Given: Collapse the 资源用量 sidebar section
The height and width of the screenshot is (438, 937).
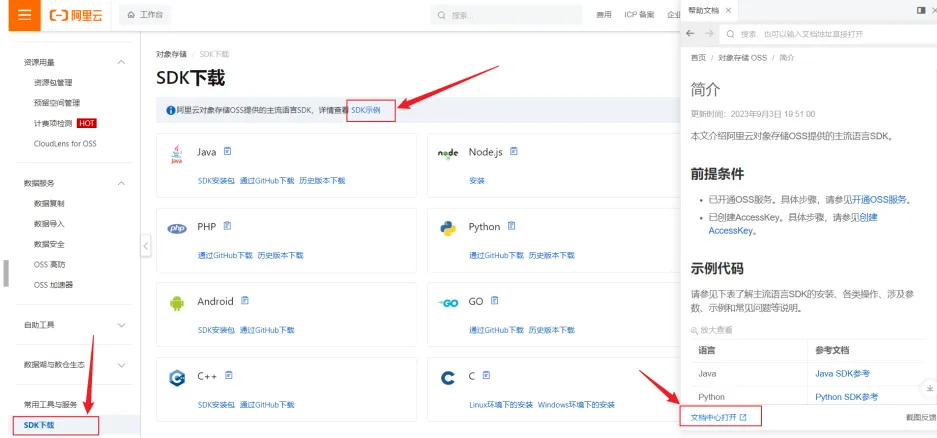Looking at the screenshot, I should click(121, 62).
